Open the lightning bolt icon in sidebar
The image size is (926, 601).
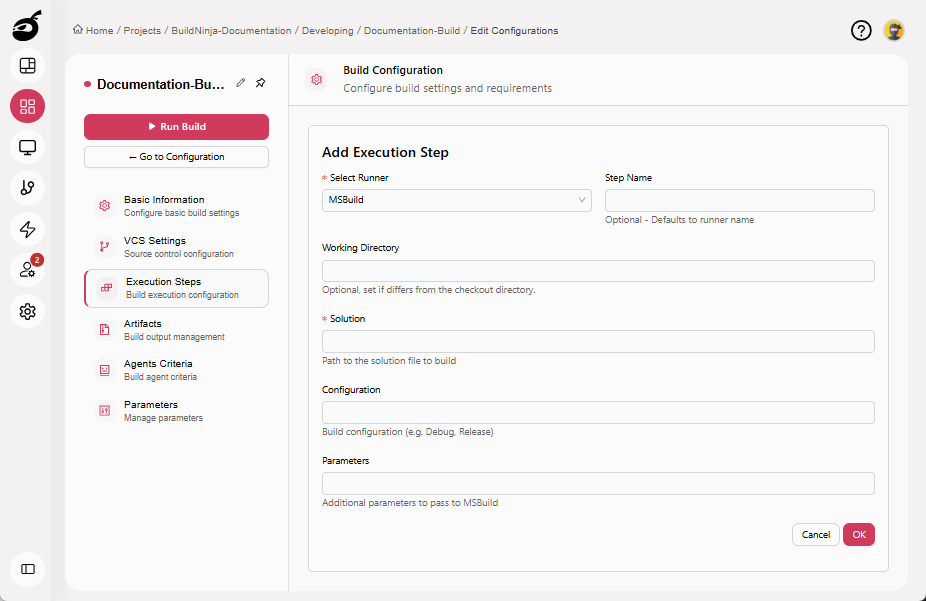click(x=27, y=229)
